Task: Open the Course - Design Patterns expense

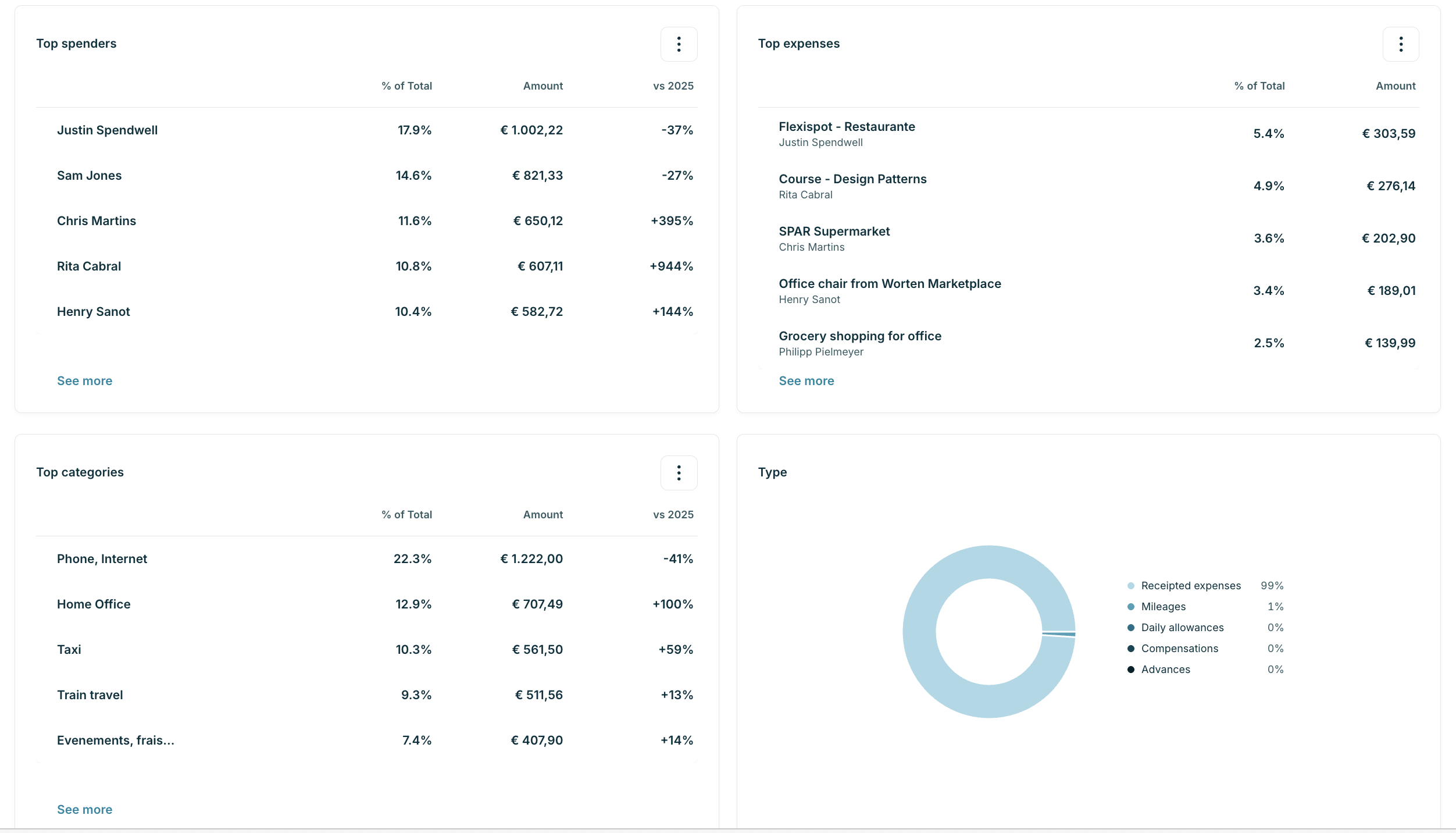Action: pyautogui.click(x=1089, y=186)
